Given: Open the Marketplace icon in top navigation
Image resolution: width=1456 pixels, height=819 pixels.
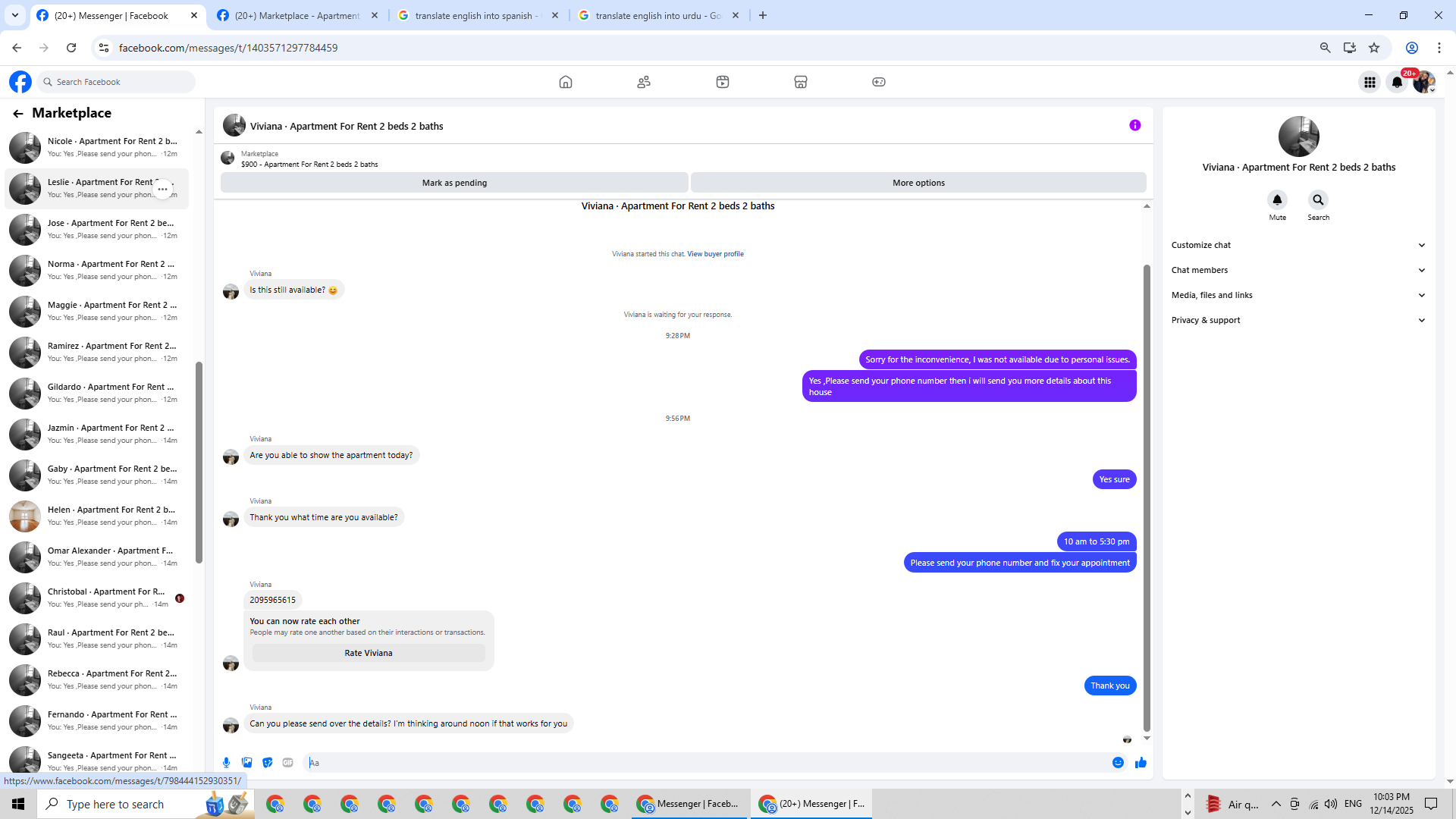Looking at the screenshot, I should pos(800,82).
